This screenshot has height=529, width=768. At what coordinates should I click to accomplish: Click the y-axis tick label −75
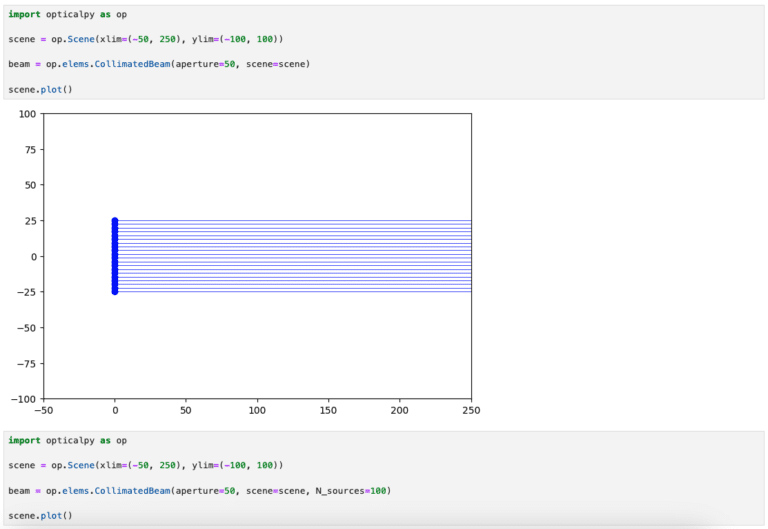coord(25,363)
